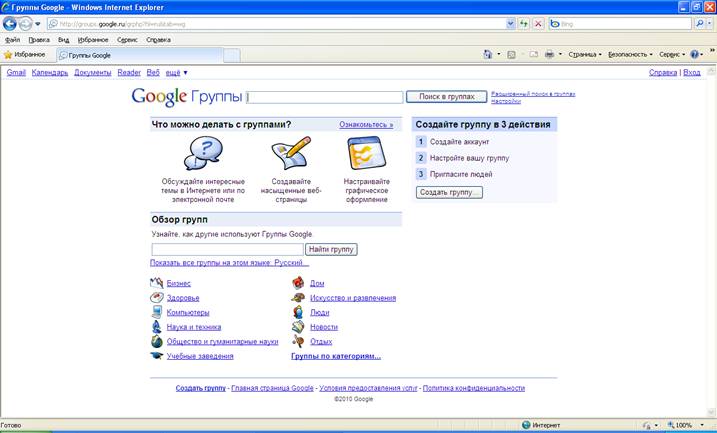Click the Read mail icon in command bar
Image resolution: width=717 pixels, height=433 pixels.
tap(534, 55)
